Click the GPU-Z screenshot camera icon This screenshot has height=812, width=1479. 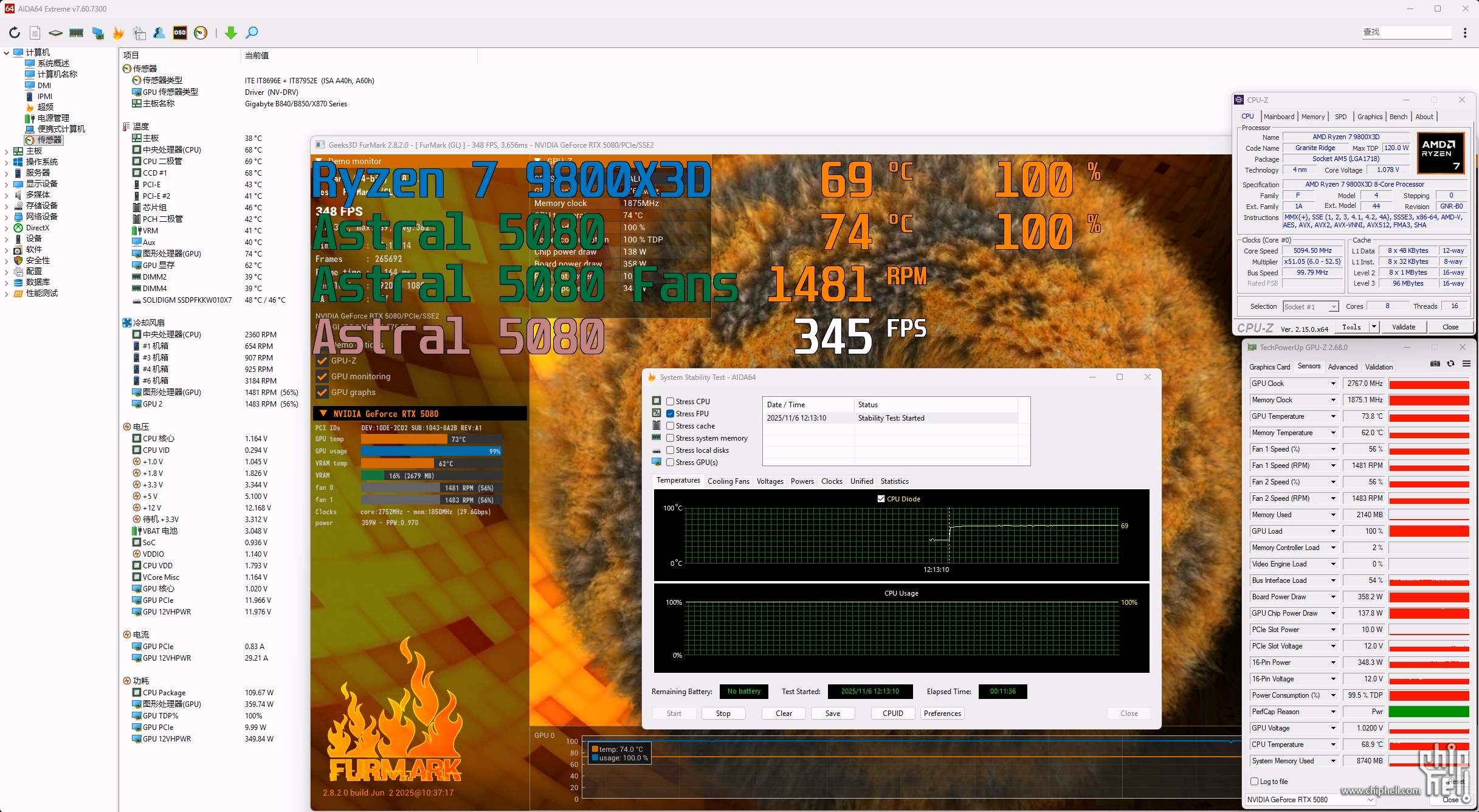1435,364
